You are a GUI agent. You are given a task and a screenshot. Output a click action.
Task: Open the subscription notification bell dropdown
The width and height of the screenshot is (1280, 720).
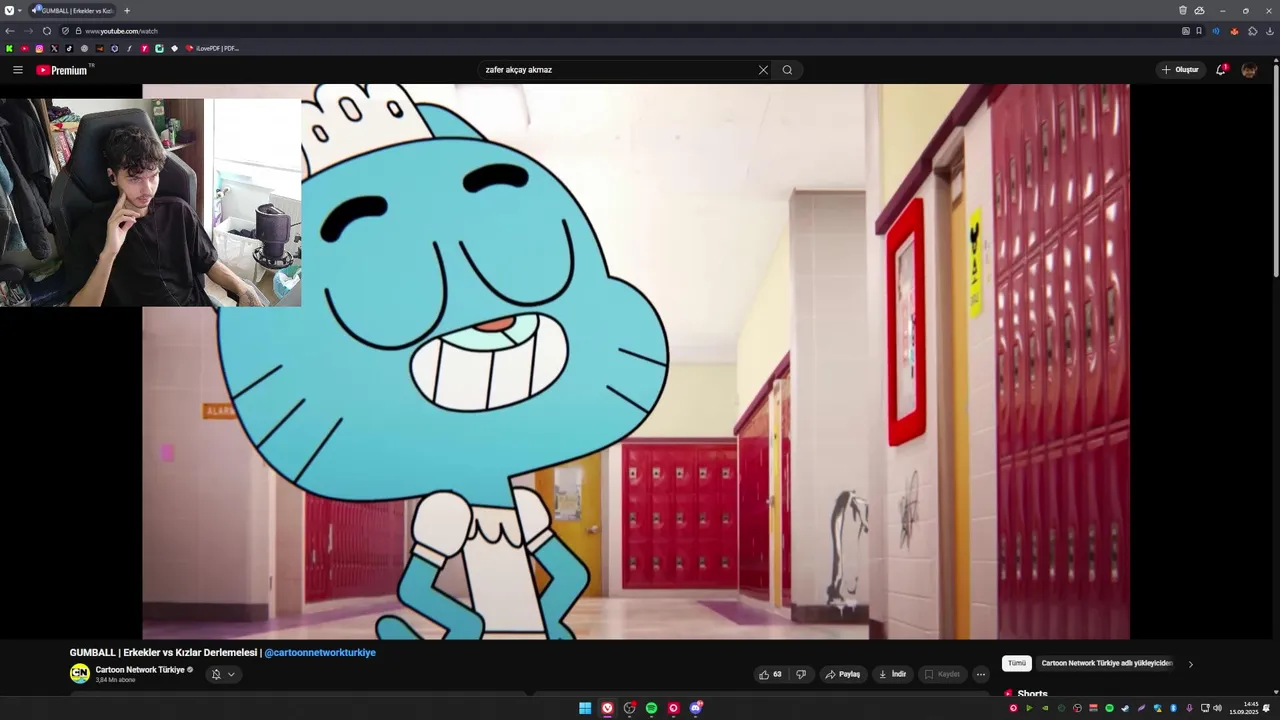coord(223,675)
